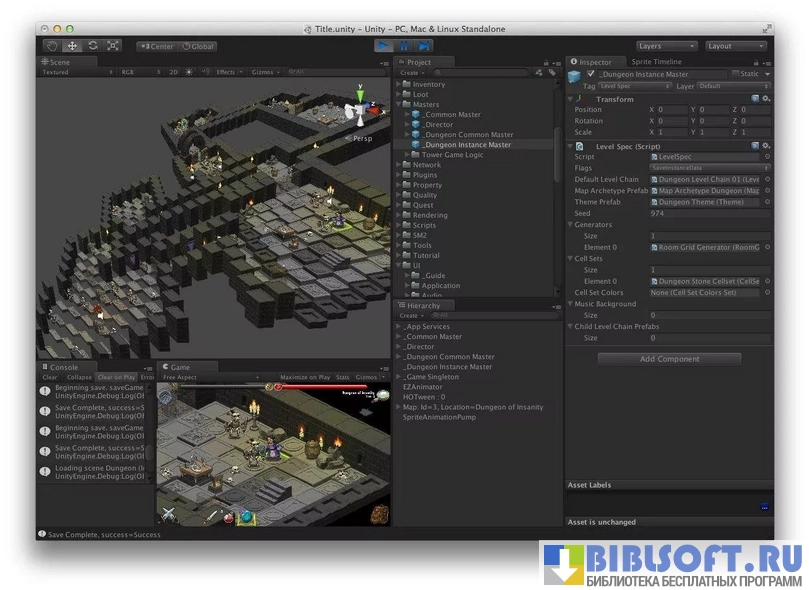Toggle Clear on Play in Console
Screen dimensions: 809x590
[x=116, y=378]
